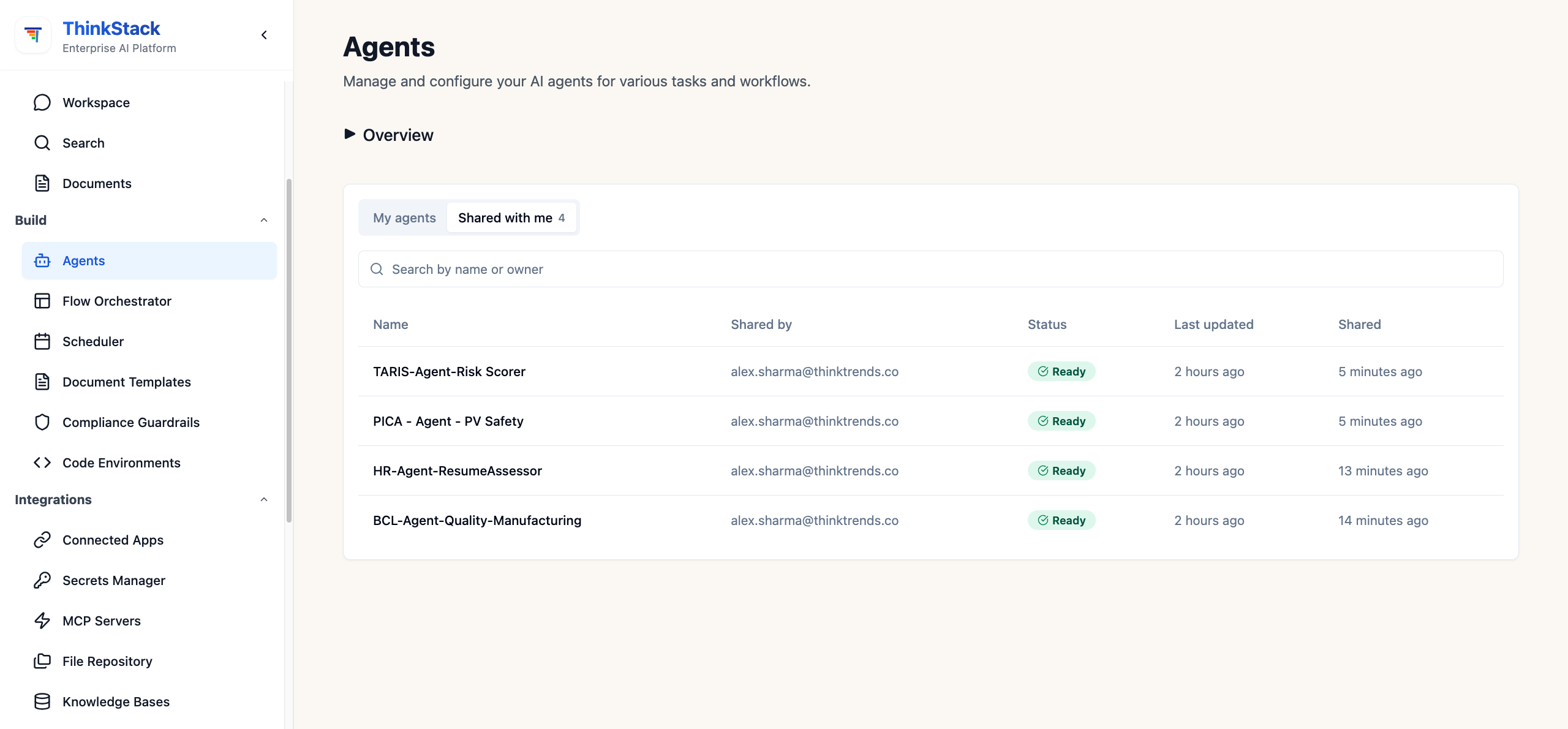Click the Flow Orchestrator layout icon
The height and width of the screenshot is (729, 1568).
[42, 301]
